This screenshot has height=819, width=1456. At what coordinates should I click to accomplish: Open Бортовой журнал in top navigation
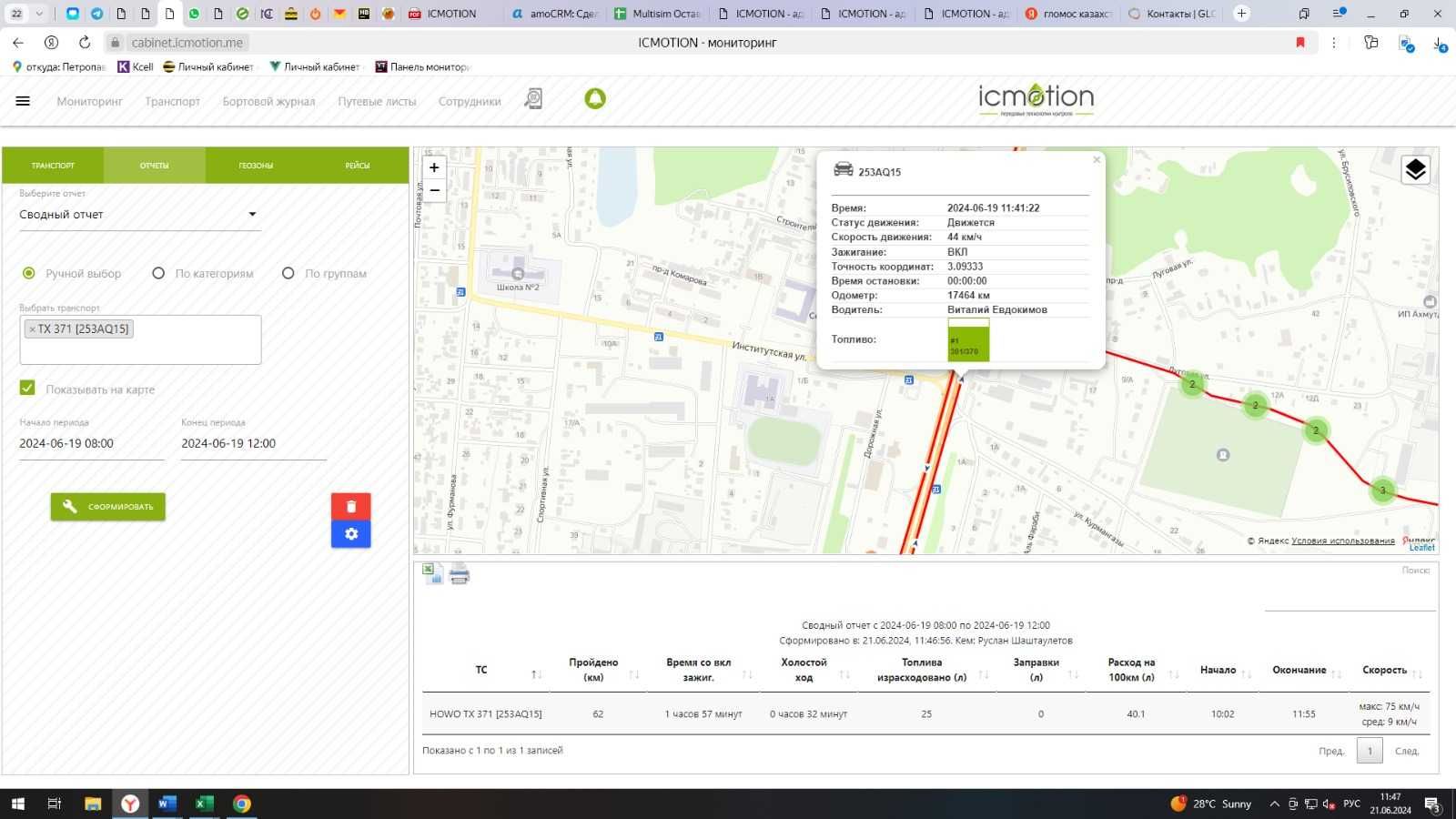(268, 101)
